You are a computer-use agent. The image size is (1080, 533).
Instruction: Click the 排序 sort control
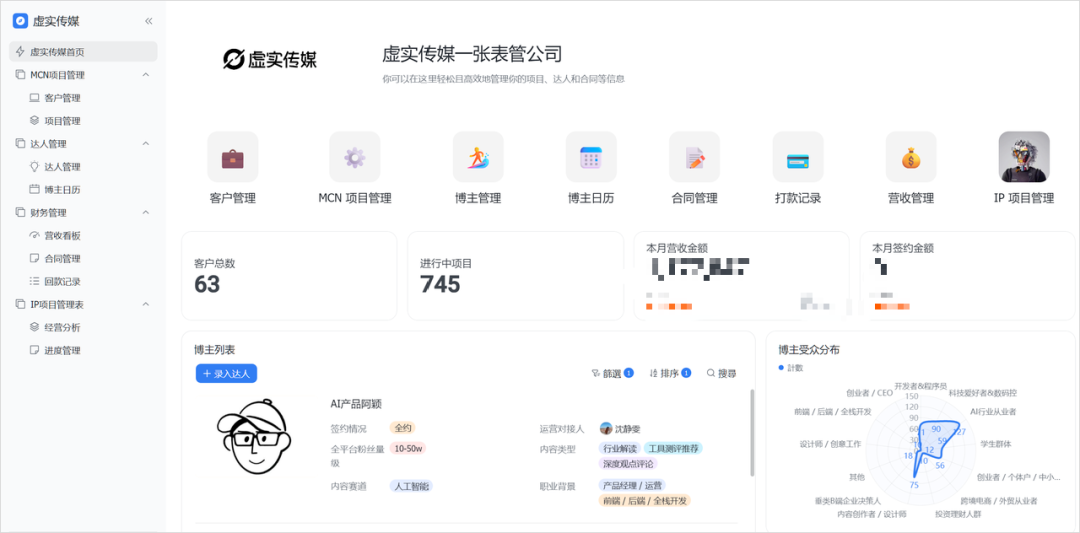[670, 374]
